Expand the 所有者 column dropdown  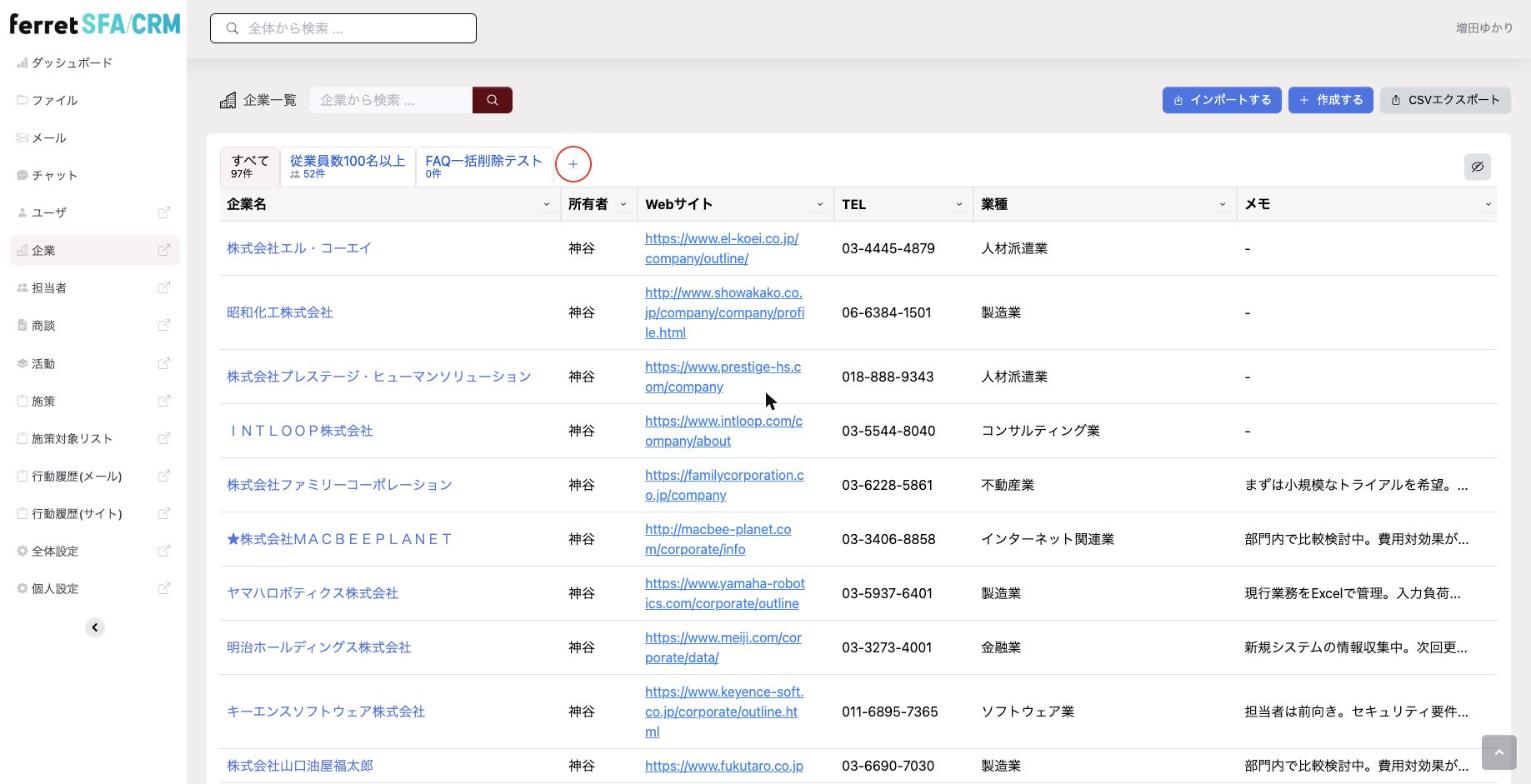pyautogui.click(x=623, y=204)
